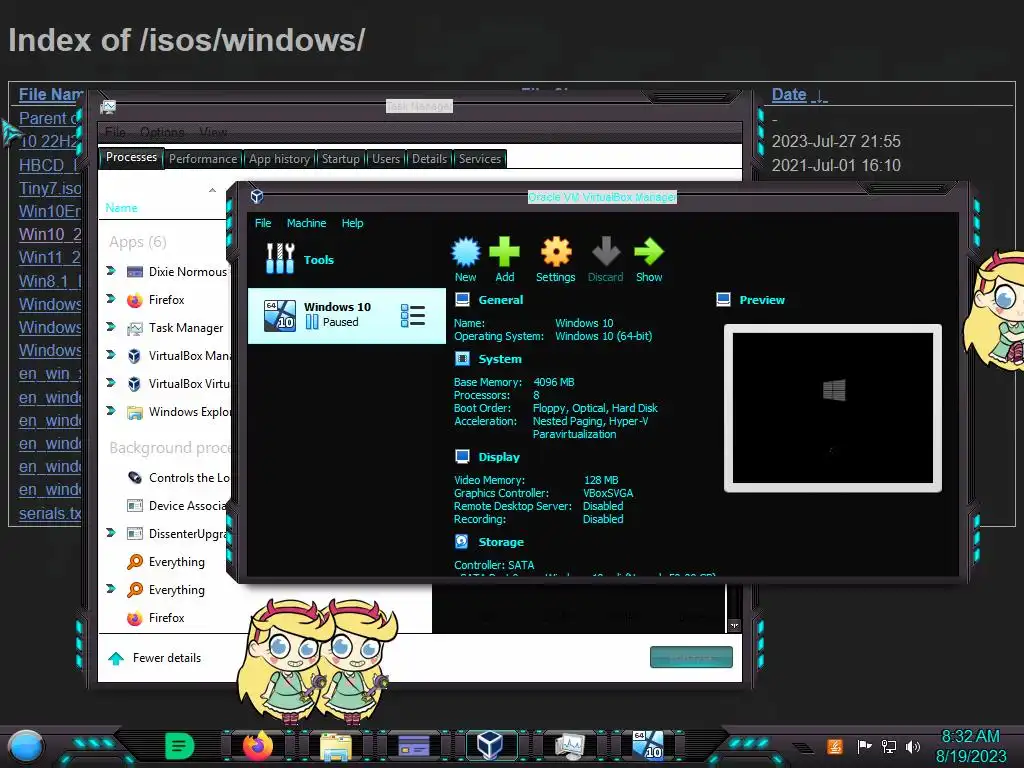The height and width of the screenshot is (768, 1024).
Task: Open the serials.txt link
Action: [50, 513]
